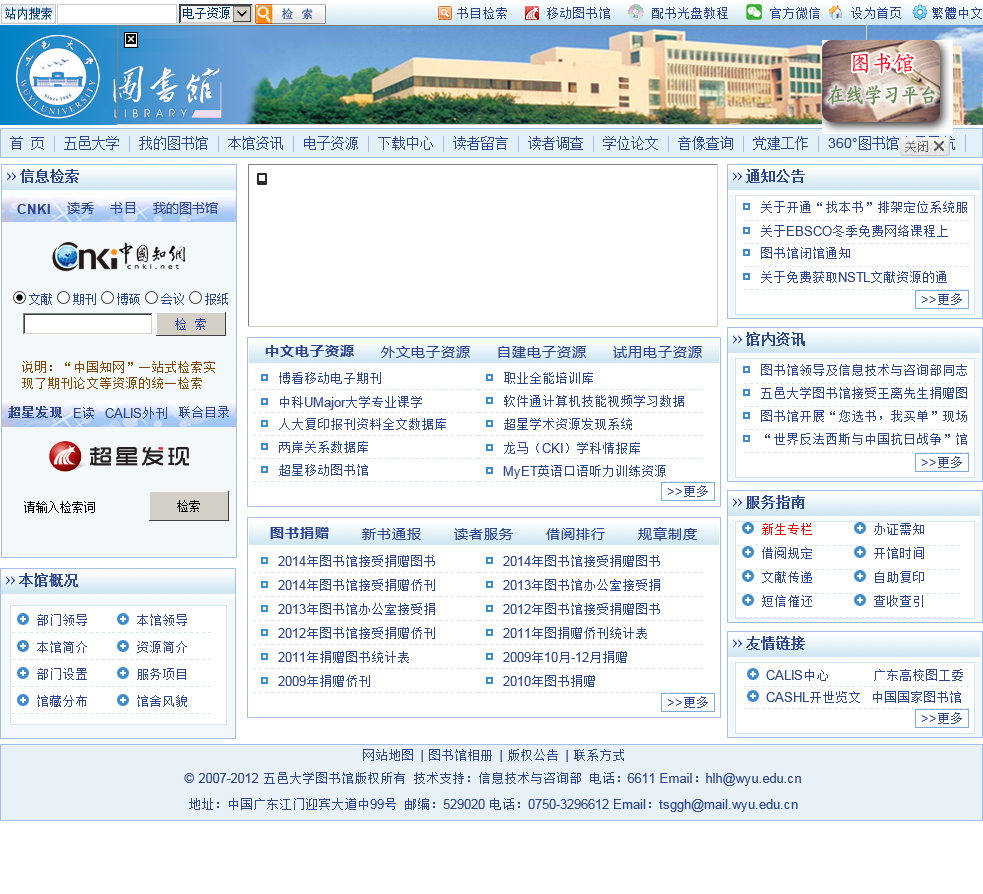Viewport: 983px width, 894px height.
Task: Click the plus icon beside 馆舍风貌
Action: (123, 700)
